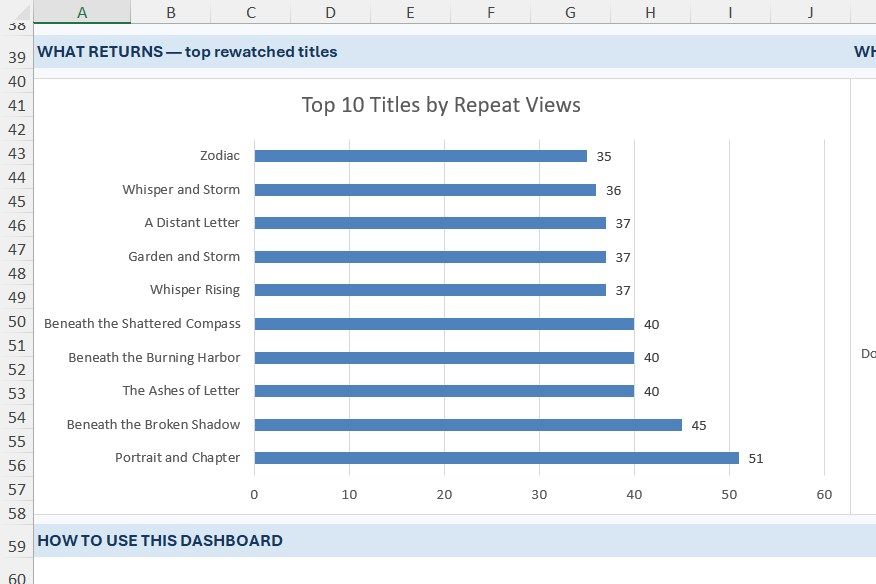The height and width of the screenshot is (584, 876).
Task: Select column G header
Action: 570,12
